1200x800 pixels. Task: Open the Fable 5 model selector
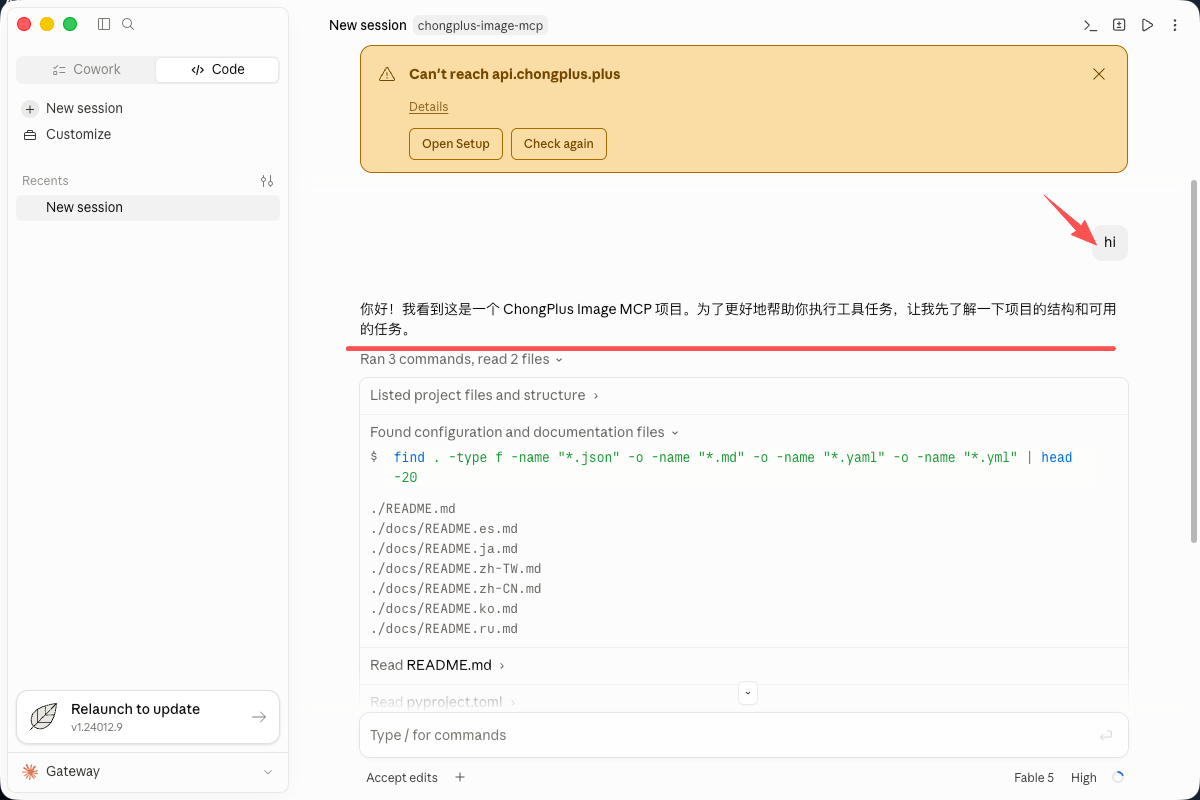coord(1034,777)
